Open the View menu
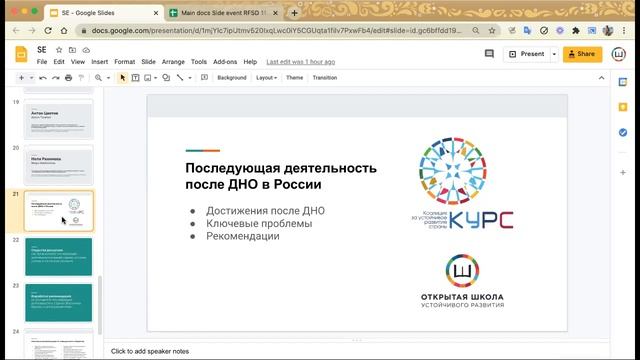Screen dimensions: 640x360 (78, 62)
